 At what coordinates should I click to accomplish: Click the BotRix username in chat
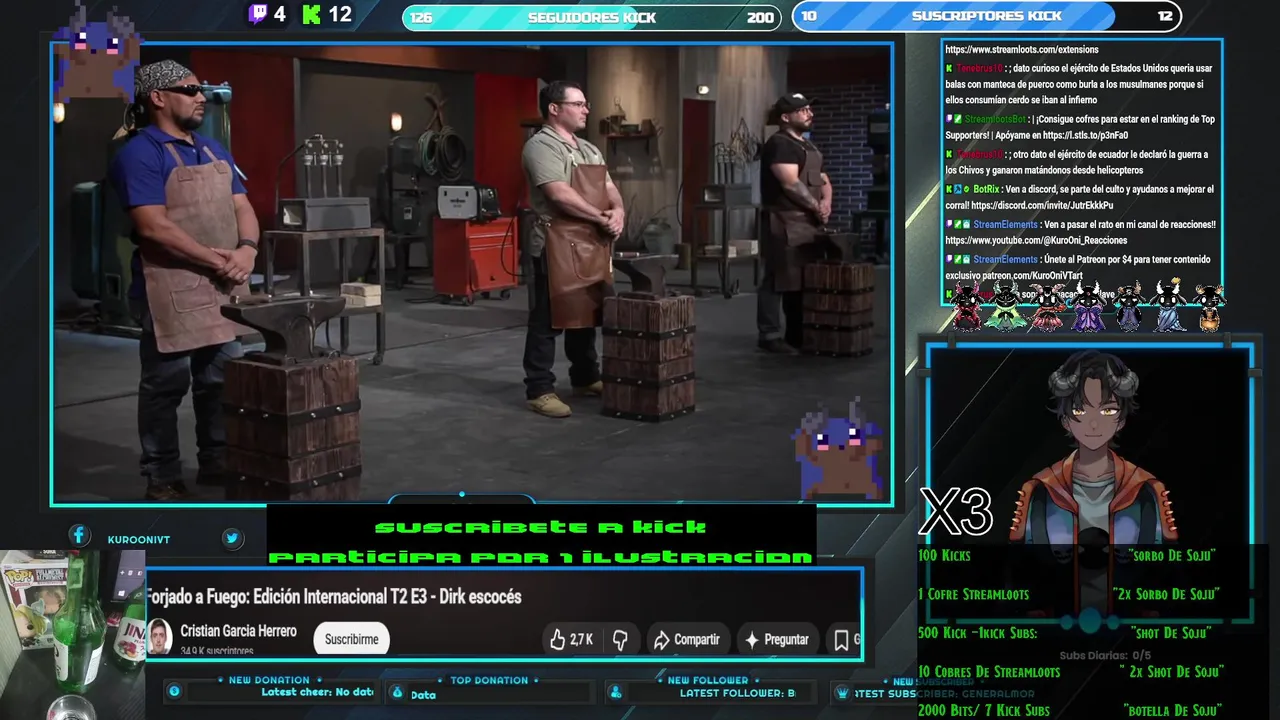click(986, 189)
